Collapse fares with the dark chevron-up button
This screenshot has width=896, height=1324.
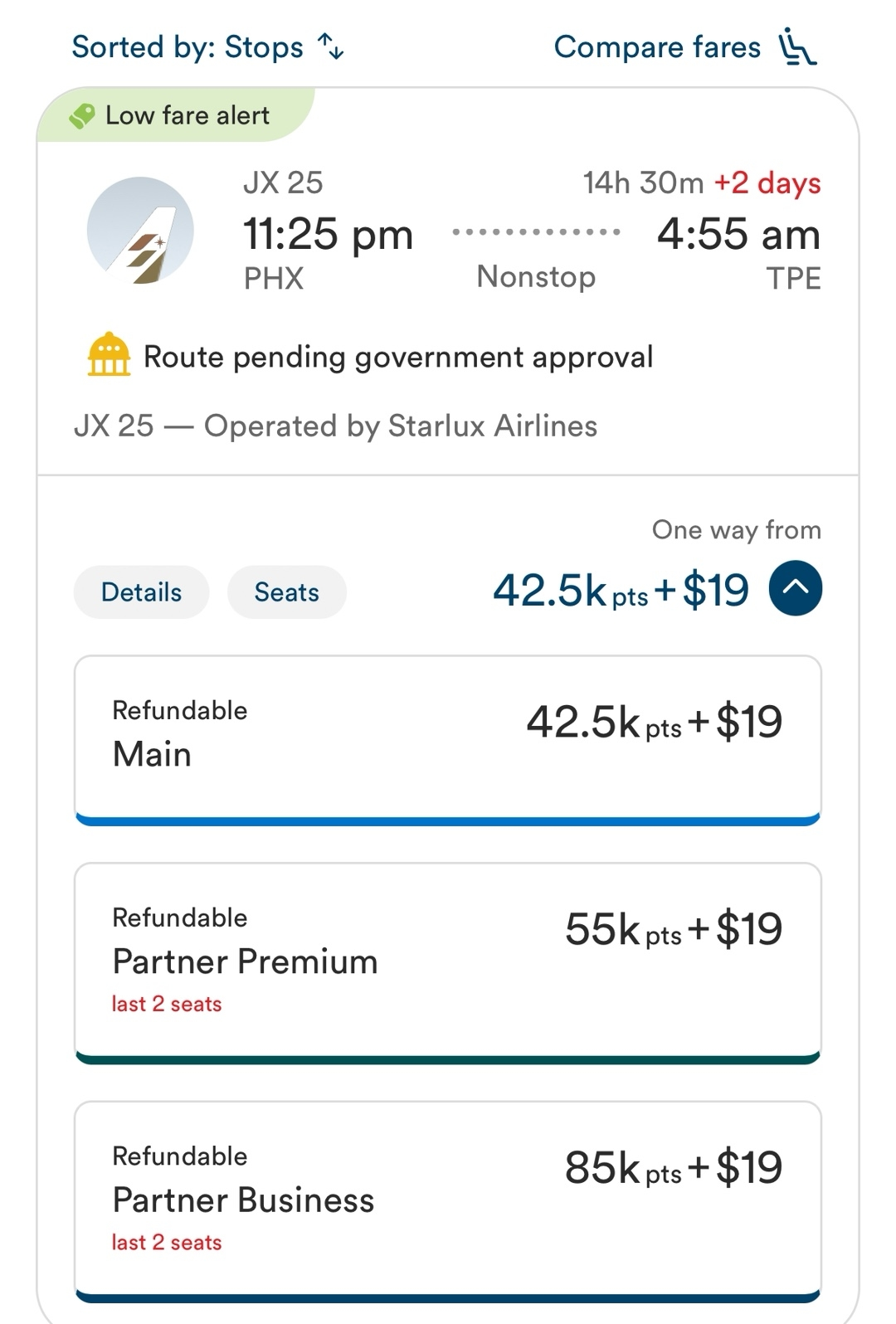coord(795,588)
